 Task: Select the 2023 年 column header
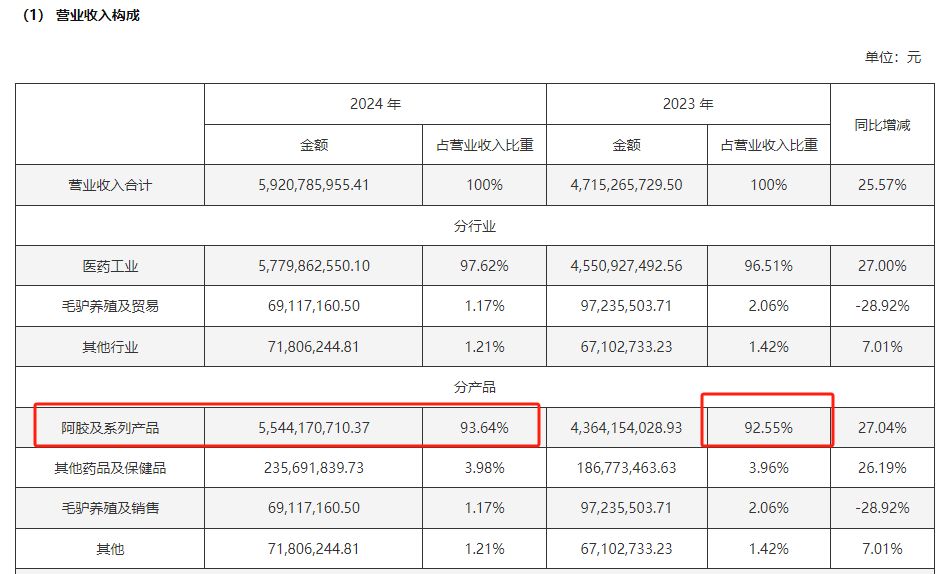click(687, 104)
